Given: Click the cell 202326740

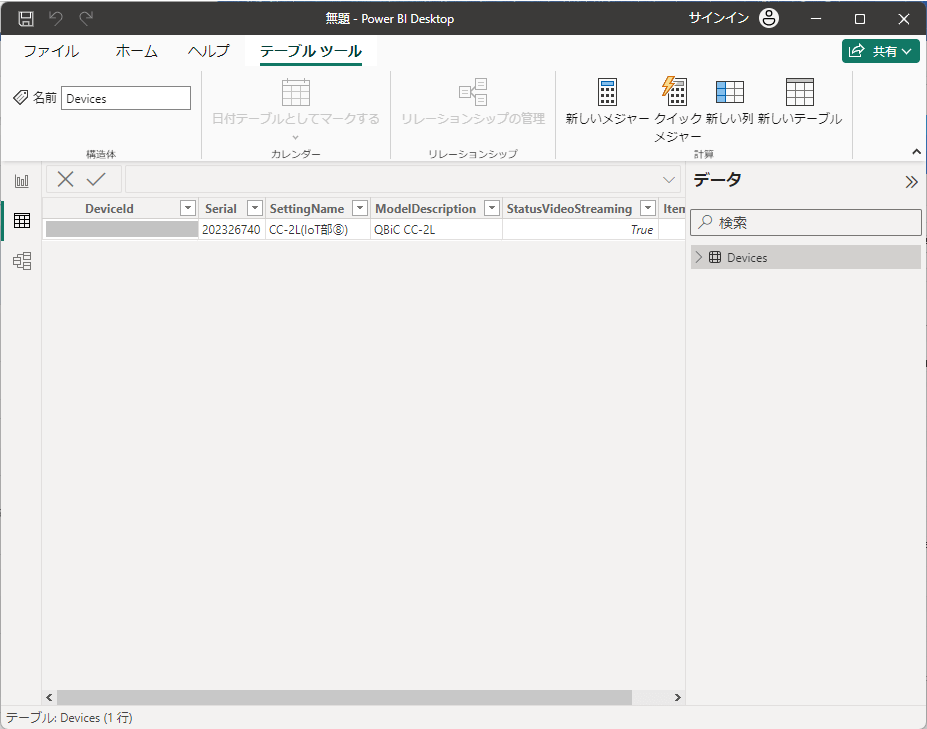Looking at the screenshot, I should pyautogui.click(x=231, y=229).
